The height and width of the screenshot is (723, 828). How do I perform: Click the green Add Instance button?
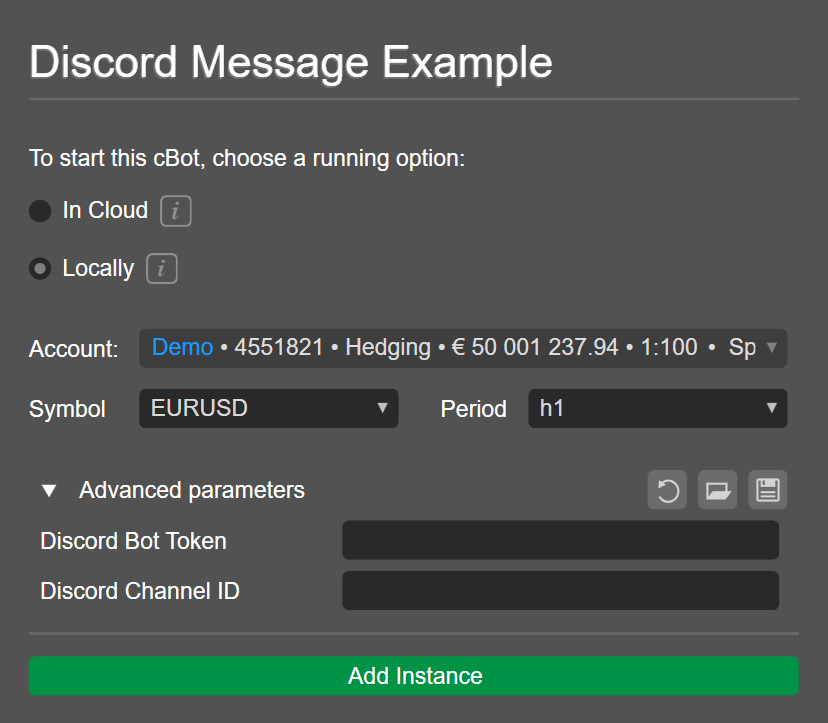coord(414,675)
